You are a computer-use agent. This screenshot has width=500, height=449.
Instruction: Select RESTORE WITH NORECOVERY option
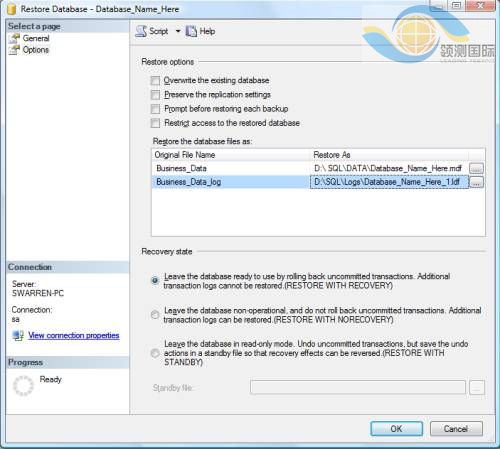[155, 314]
